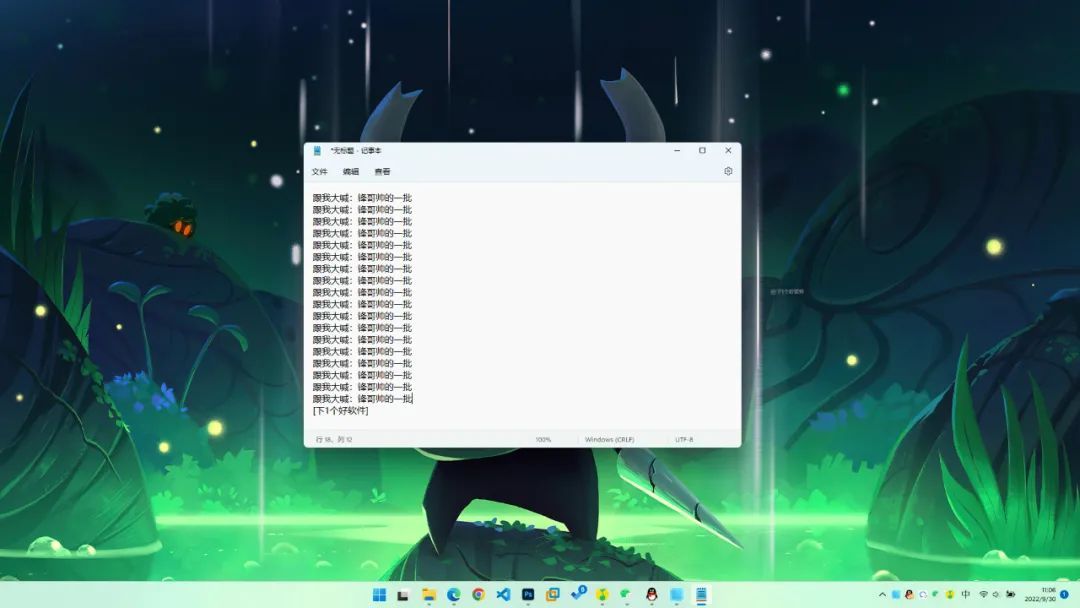The width and height of the screenshot is (1080, 608).
Task: Open Notepad's settings gear
Action: 728,171
